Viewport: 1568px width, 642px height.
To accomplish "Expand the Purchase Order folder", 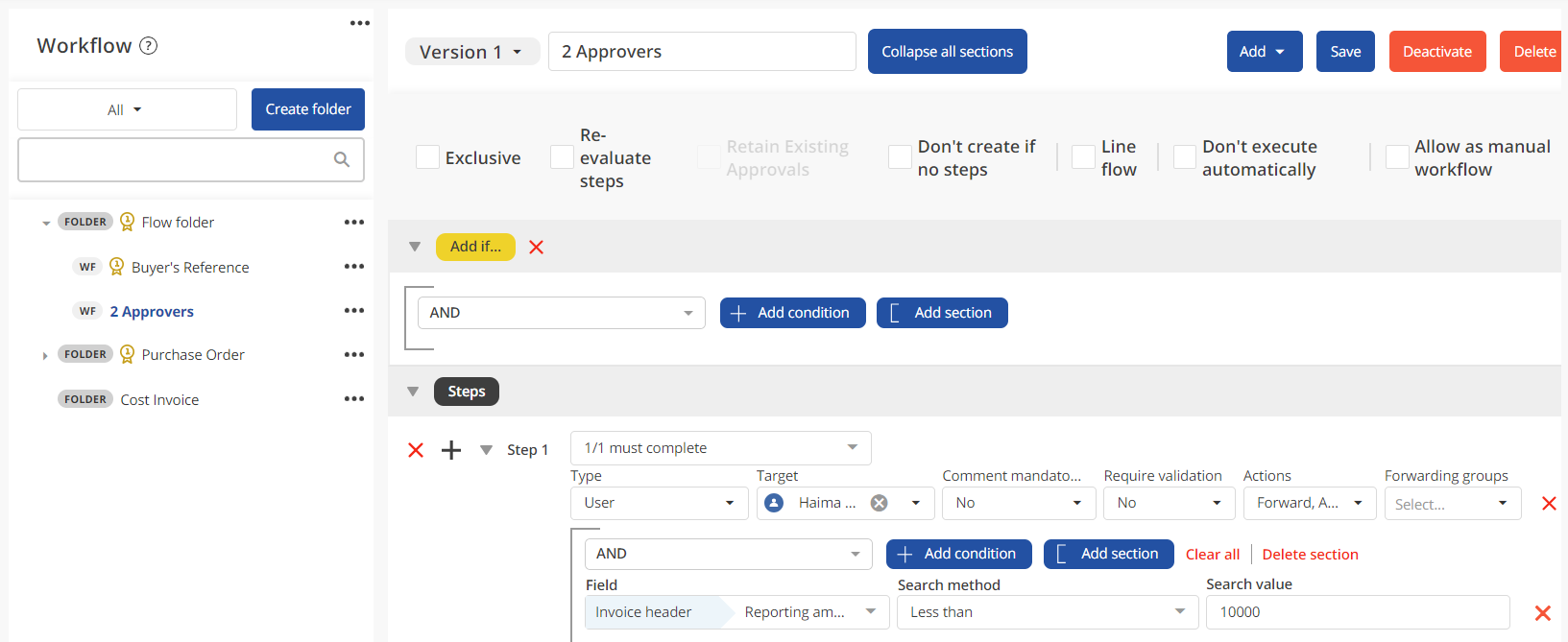I will (45, 355).
